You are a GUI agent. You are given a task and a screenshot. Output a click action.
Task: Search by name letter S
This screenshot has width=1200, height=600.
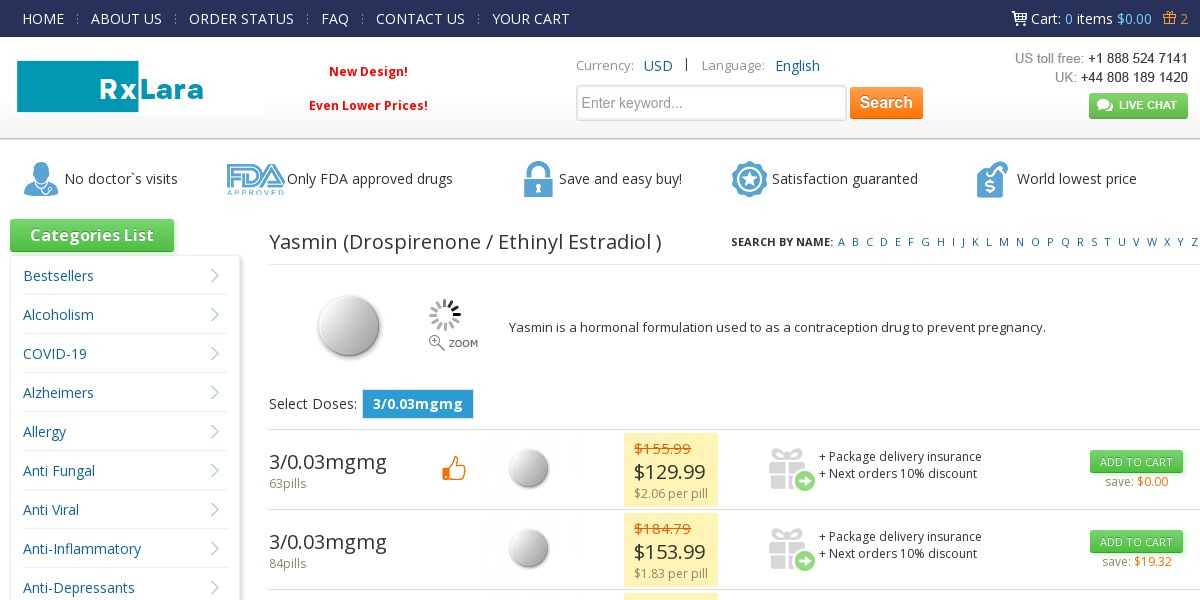1094,242
